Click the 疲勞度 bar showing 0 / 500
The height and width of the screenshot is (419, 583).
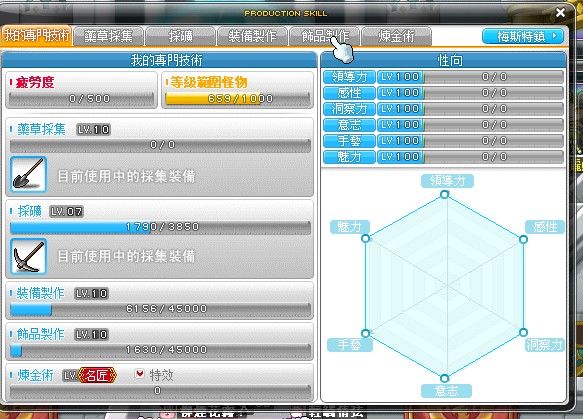(x=81, y=99)
